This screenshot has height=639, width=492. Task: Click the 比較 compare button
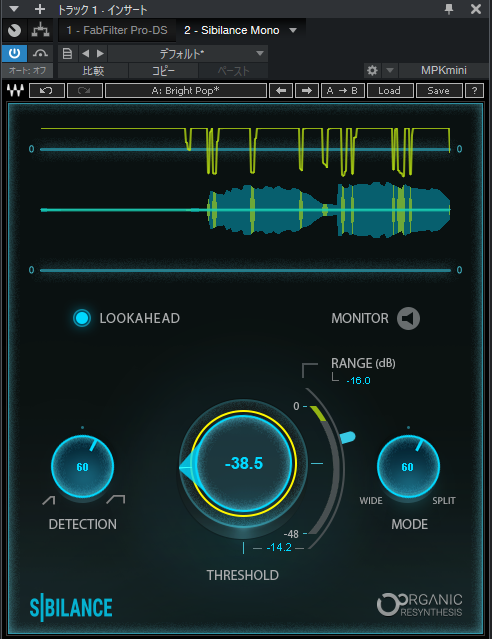click(93, 71)
